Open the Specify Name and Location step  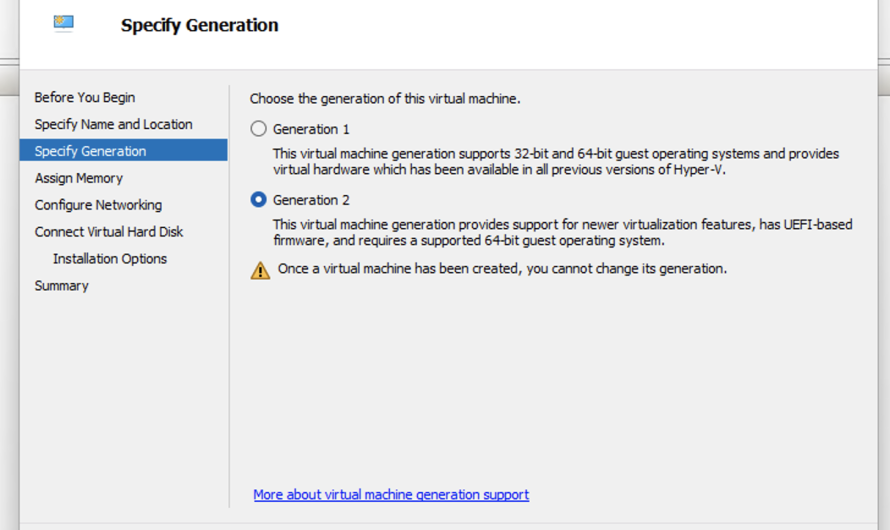tap(113, 124)
